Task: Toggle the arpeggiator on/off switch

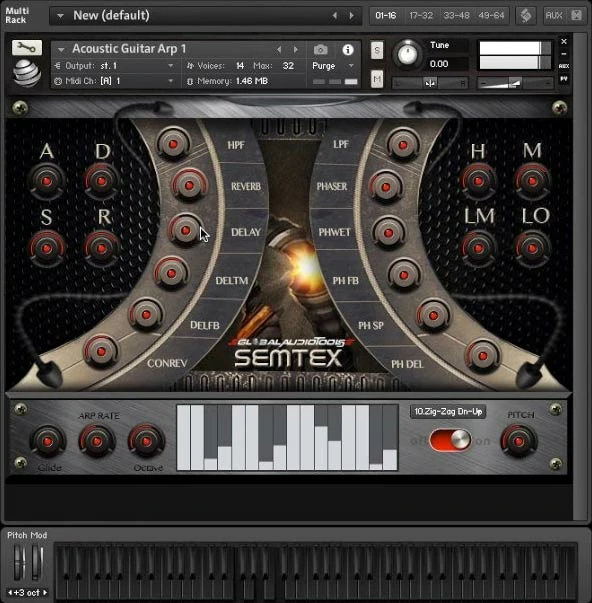Action: (450, 440)
